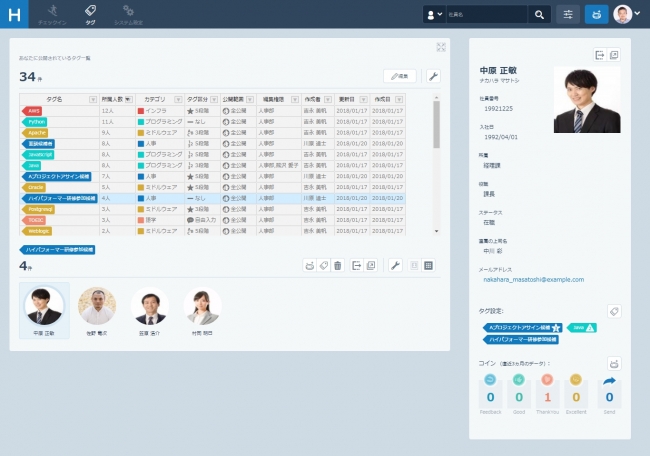650x456 pixels.
Task: Click the 編集 edit button
Action: tap(399, 76)
